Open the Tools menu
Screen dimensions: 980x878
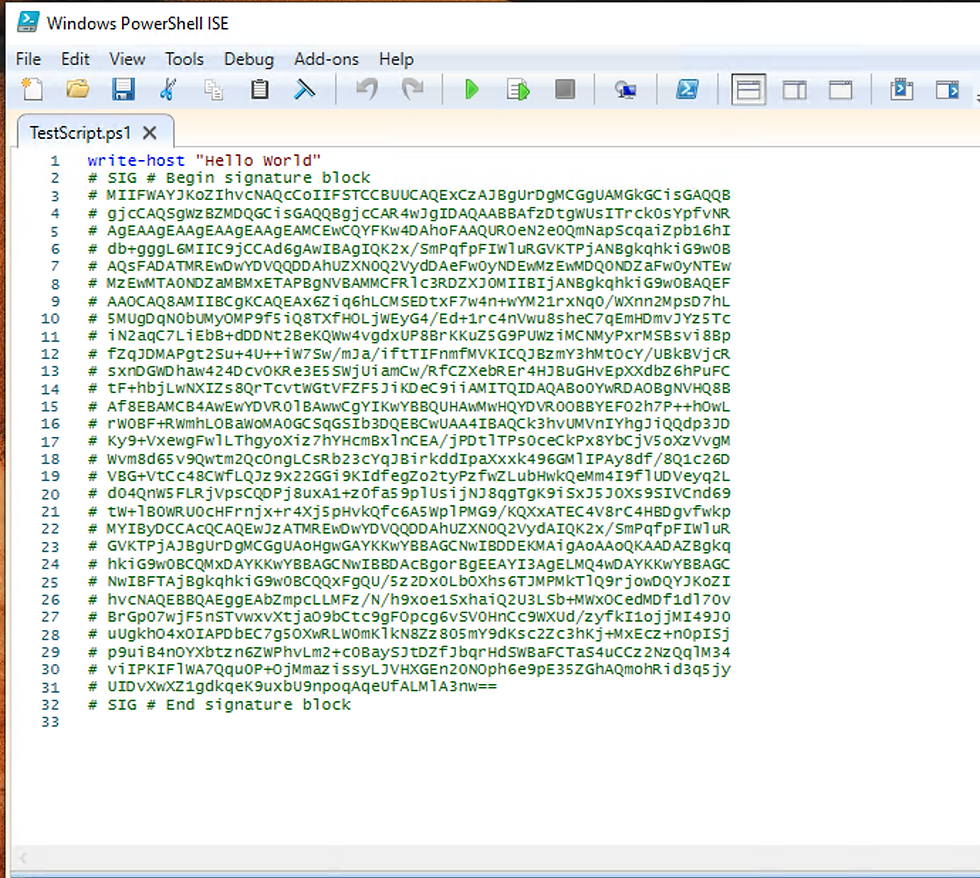tap(184, 59)
